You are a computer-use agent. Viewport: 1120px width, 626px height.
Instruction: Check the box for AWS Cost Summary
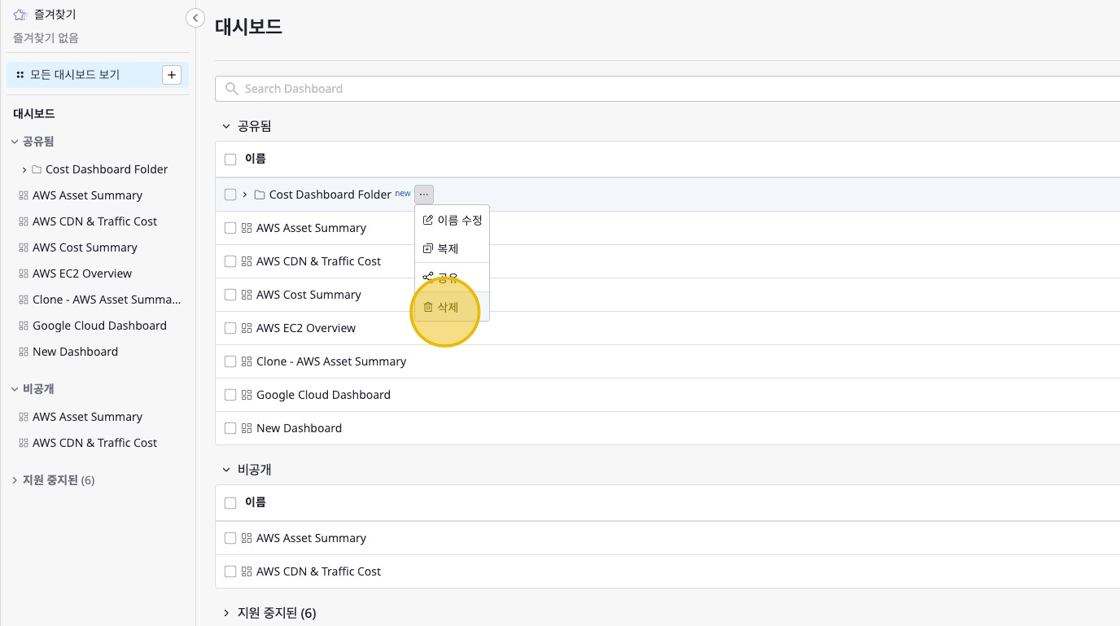[230, 295]
